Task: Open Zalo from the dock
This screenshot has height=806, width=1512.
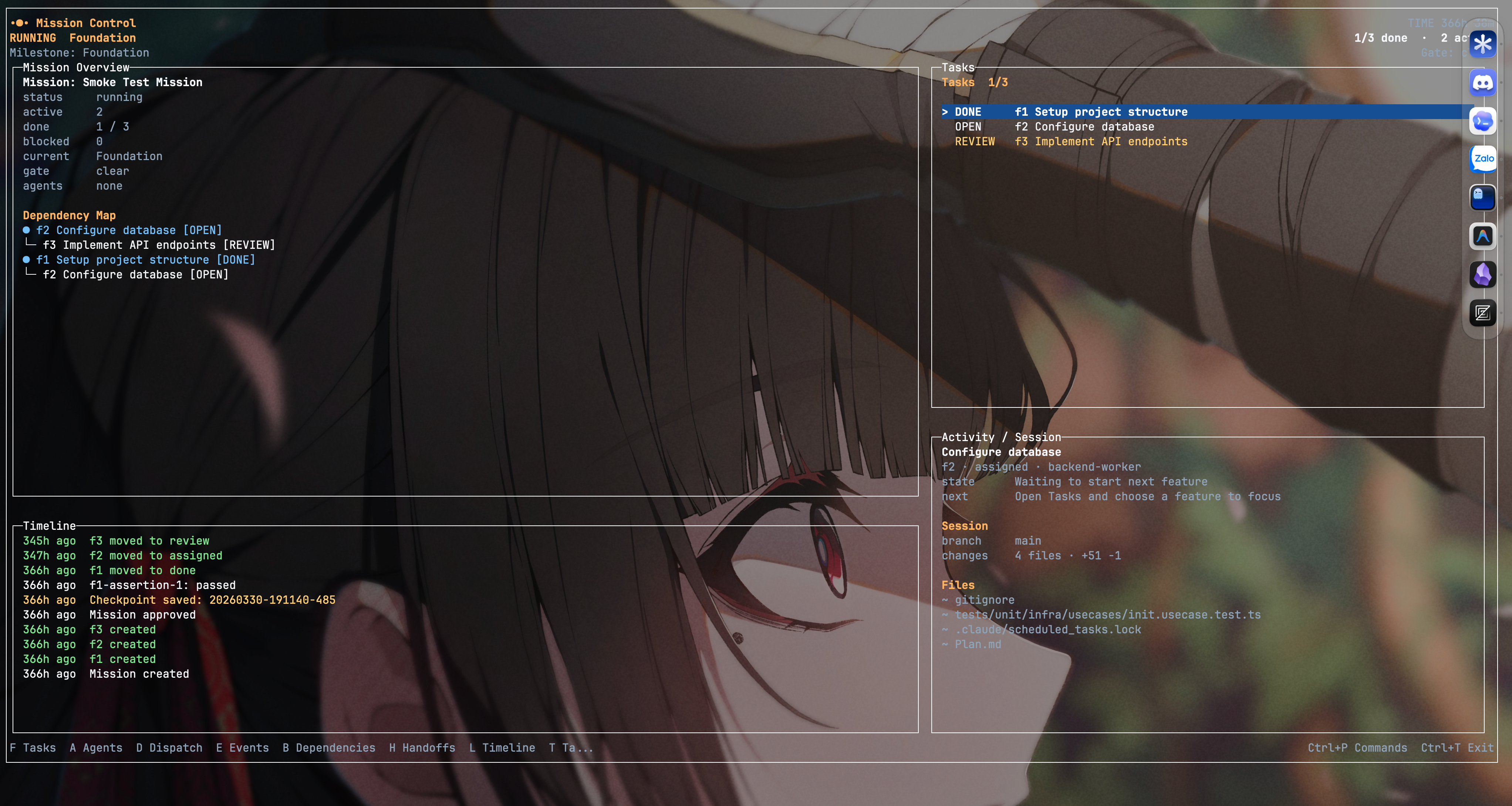Action: [1483, 159]
